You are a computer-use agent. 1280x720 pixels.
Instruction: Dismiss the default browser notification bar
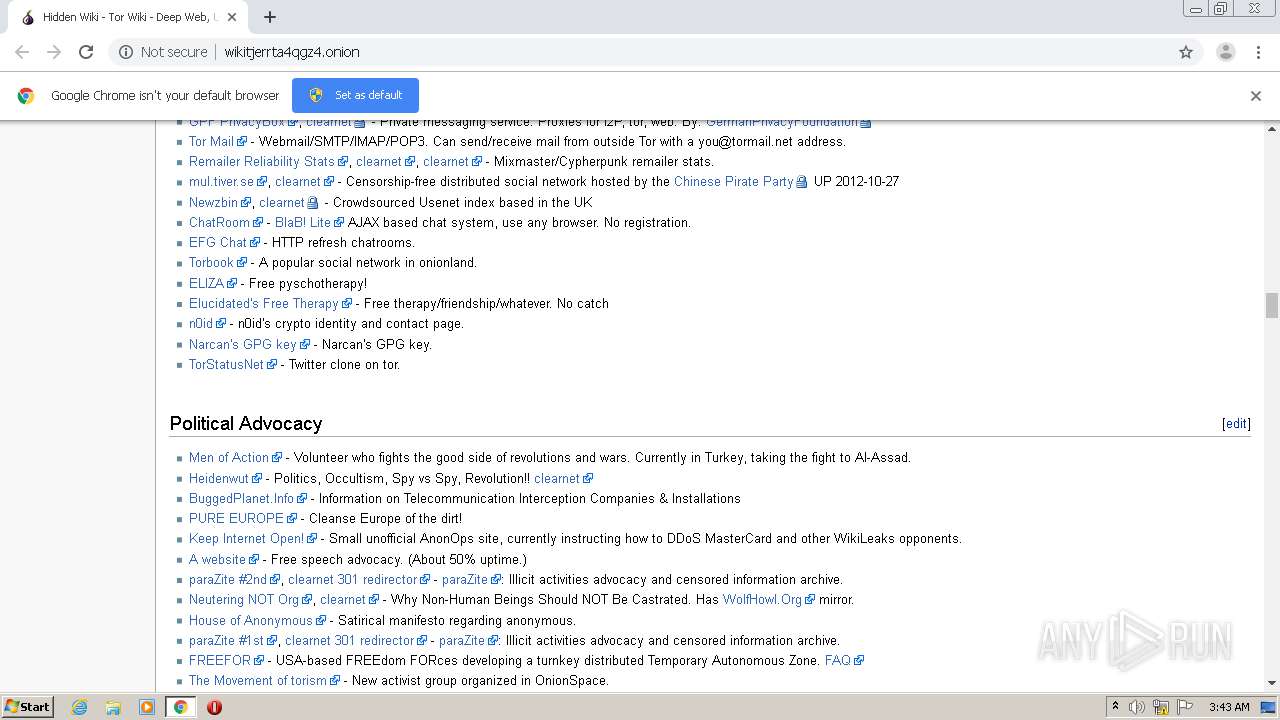[x=1256, y=96]
